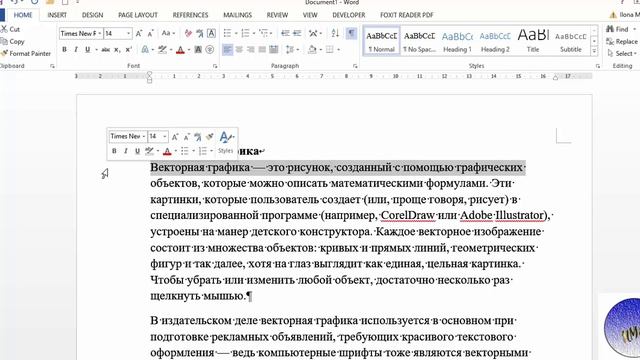640x360 pixels.
Task: Apply the Heading 1 style
Action: [x=457, y=41]
